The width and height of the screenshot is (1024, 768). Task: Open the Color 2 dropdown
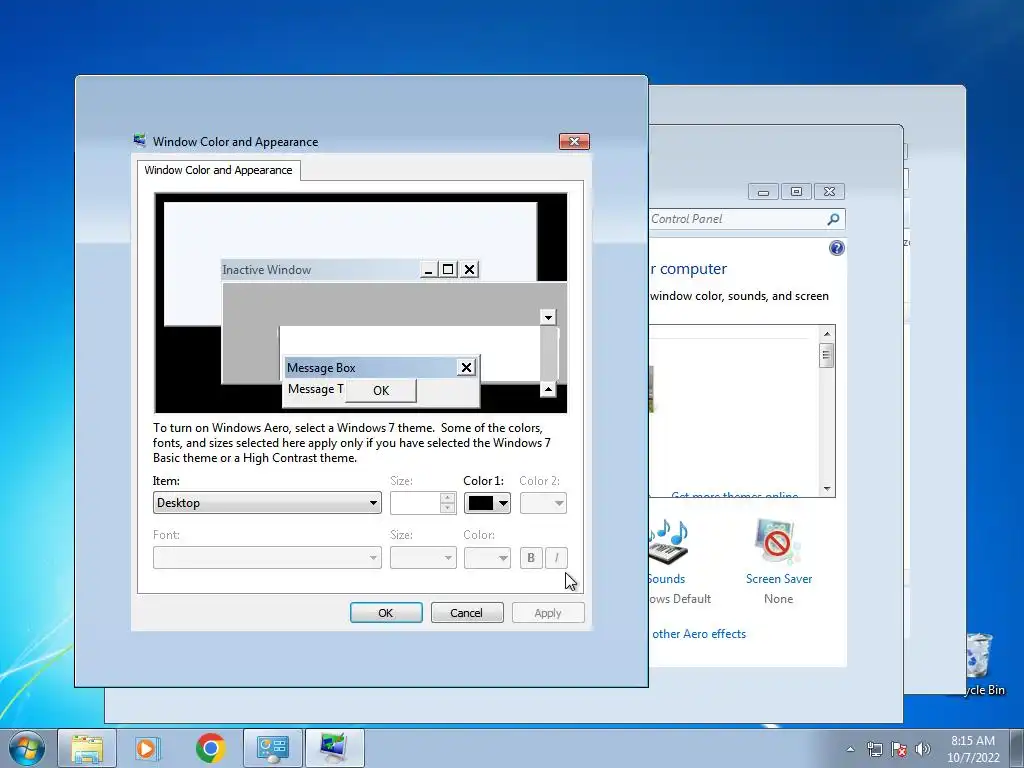coord(543,503)
